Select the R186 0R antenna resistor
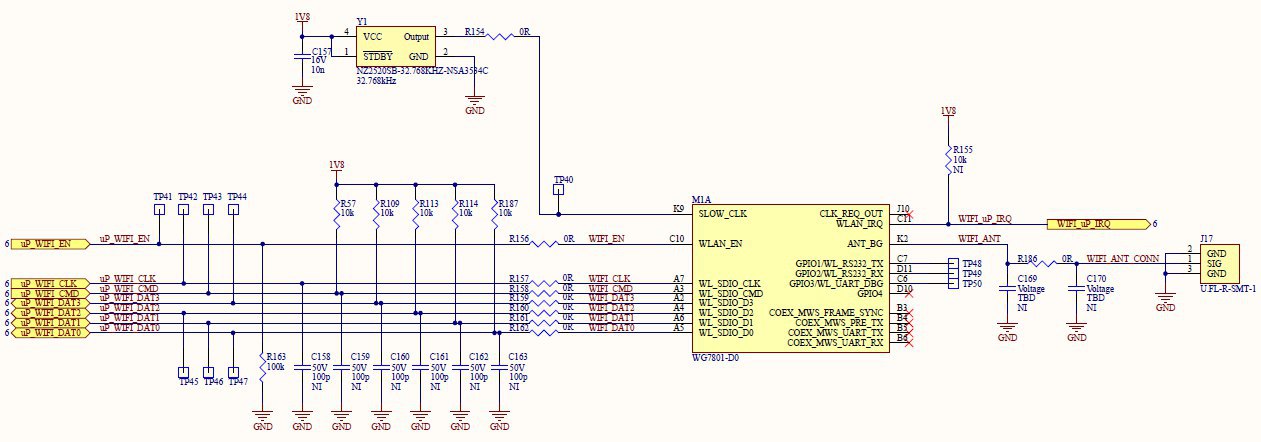Screen dimensions: 1261x442 point(1042,264)
